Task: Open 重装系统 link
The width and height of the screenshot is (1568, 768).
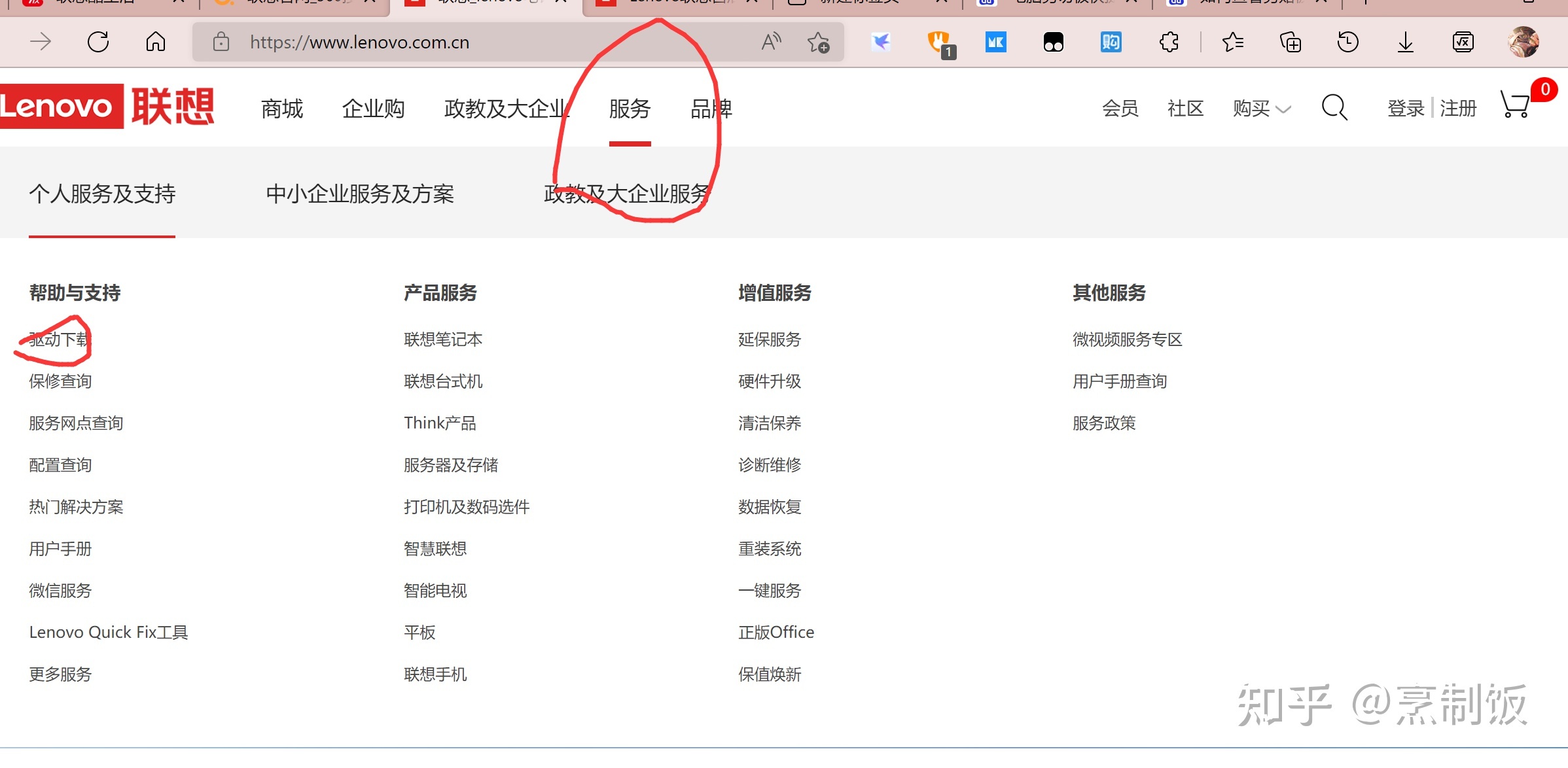Action: pos(770,549)
